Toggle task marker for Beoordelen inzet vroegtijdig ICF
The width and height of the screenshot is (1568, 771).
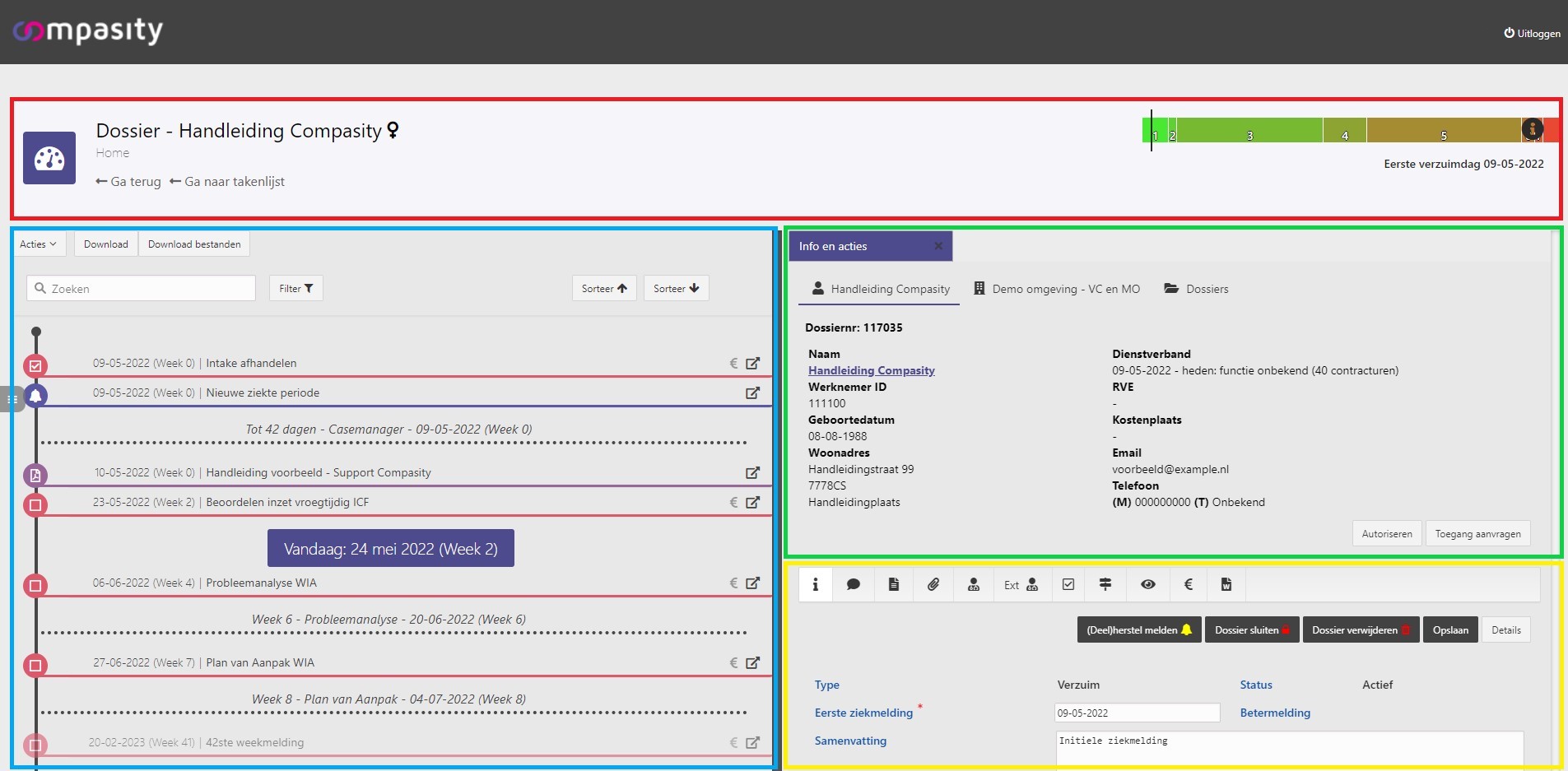pos(35,504)
